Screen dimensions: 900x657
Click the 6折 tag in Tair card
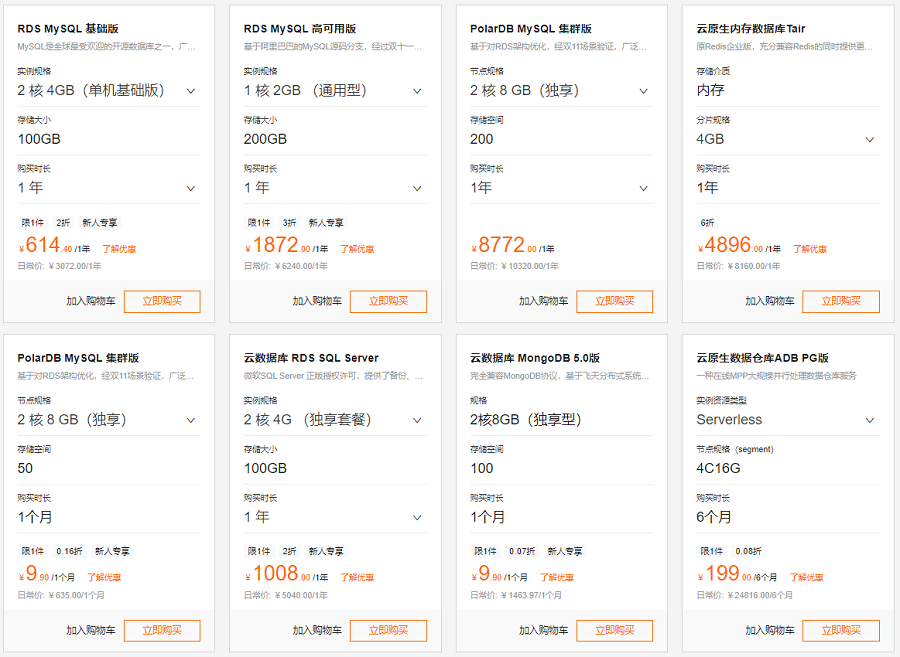pos(708,223)
